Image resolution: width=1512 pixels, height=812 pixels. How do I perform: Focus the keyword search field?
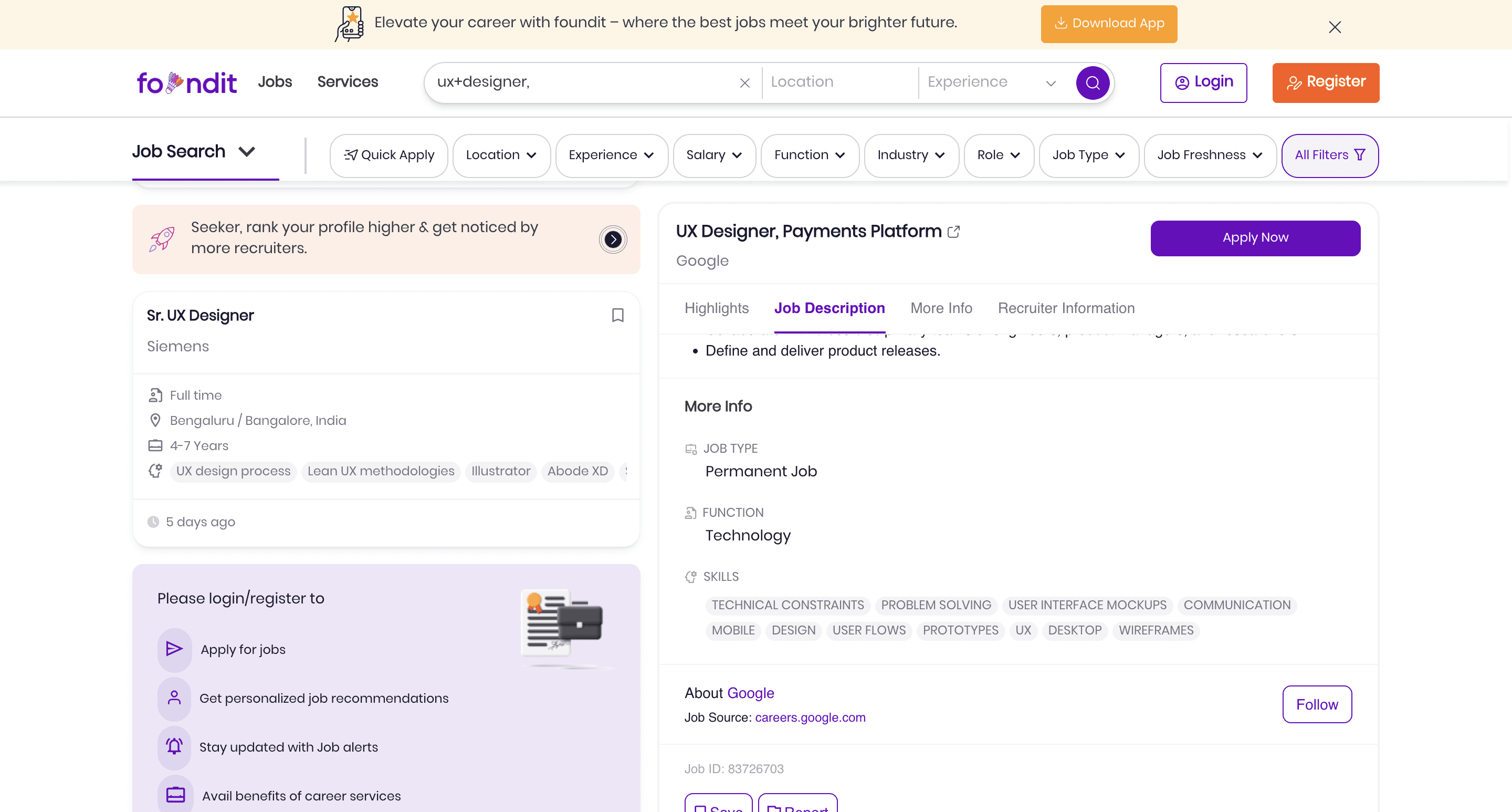581,83
